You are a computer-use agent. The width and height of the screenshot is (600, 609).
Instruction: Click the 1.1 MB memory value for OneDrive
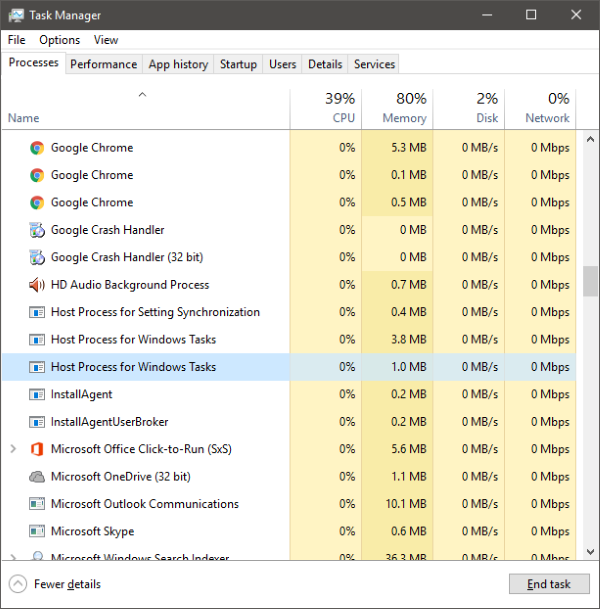409,477
